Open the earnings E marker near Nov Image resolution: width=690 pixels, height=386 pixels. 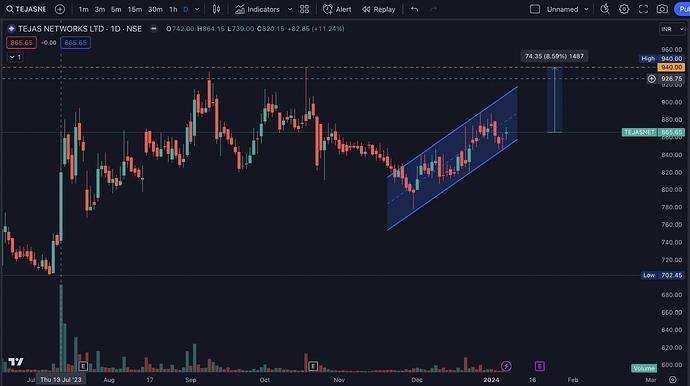pyautogui.click(x=313, y=366)
